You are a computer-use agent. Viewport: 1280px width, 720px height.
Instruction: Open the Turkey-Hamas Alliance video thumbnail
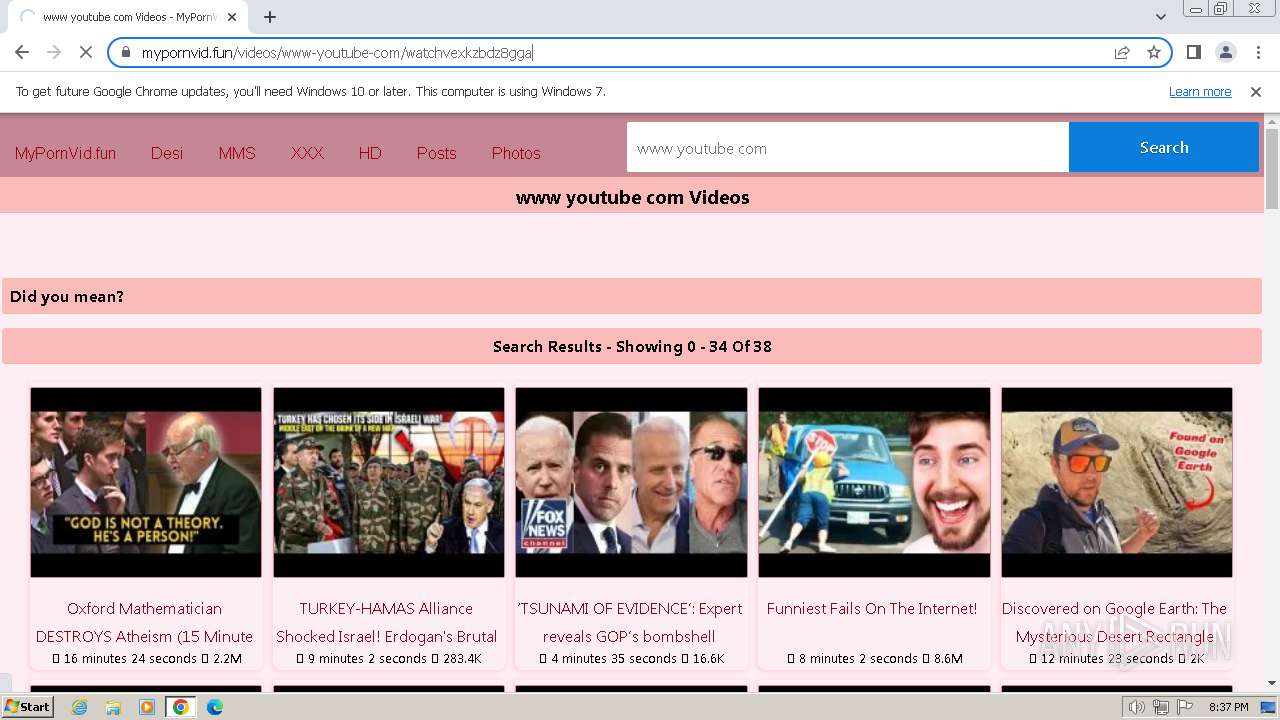pyautogui.click(x=389, y=482)
